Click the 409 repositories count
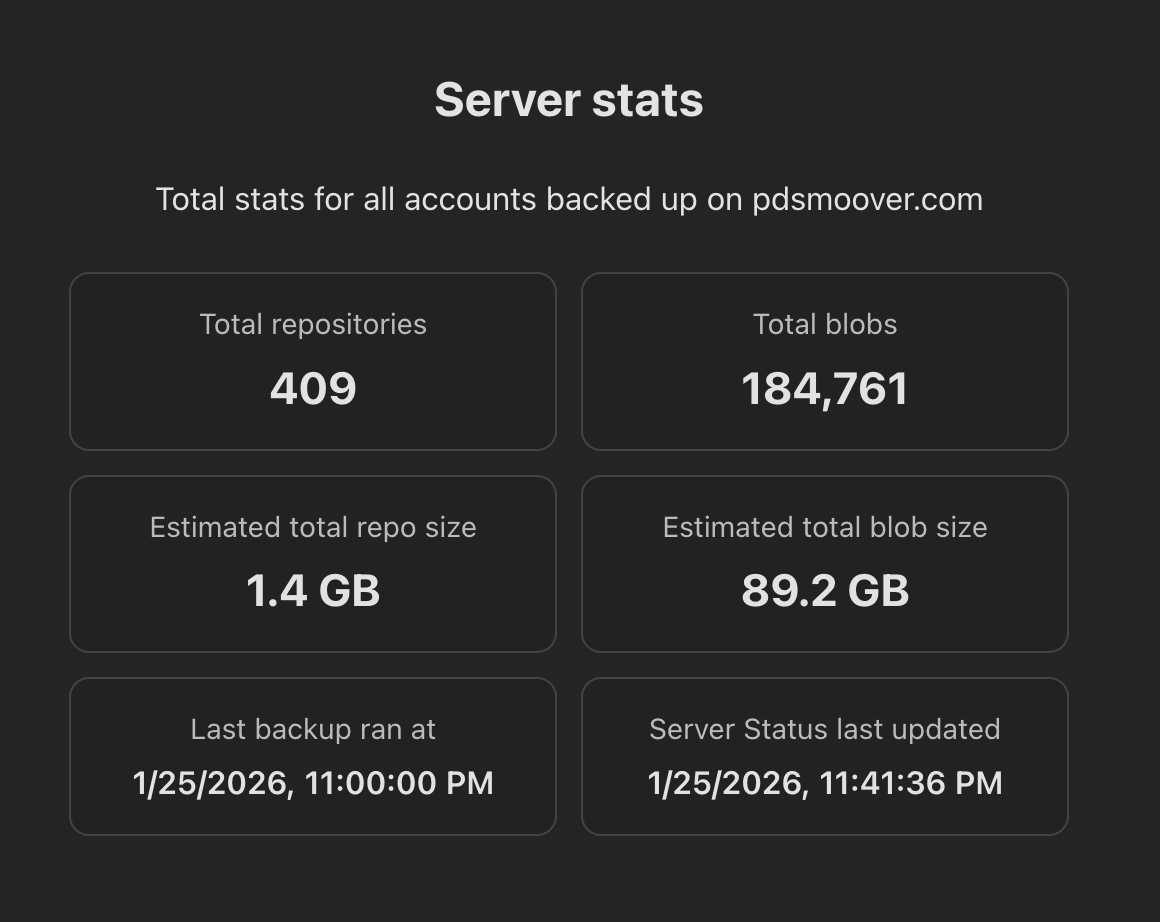The height and width of the screenshot is (922, 1160). point(313,388)
